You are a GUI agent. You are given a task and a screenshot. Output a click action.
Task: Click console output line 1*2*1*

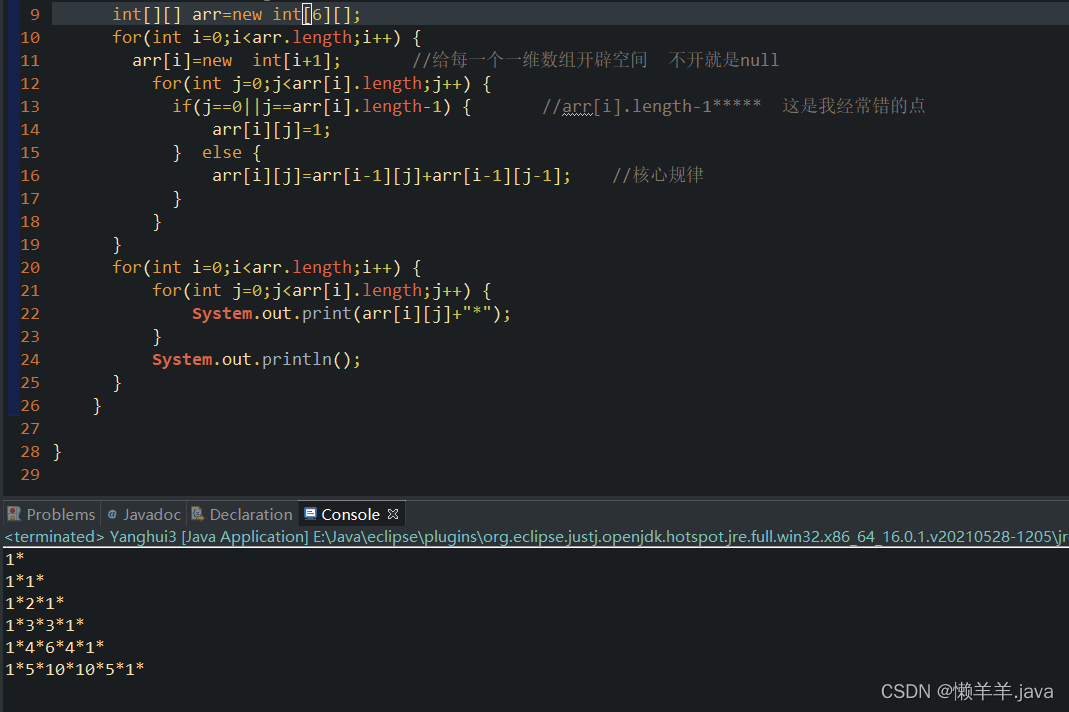35,603
